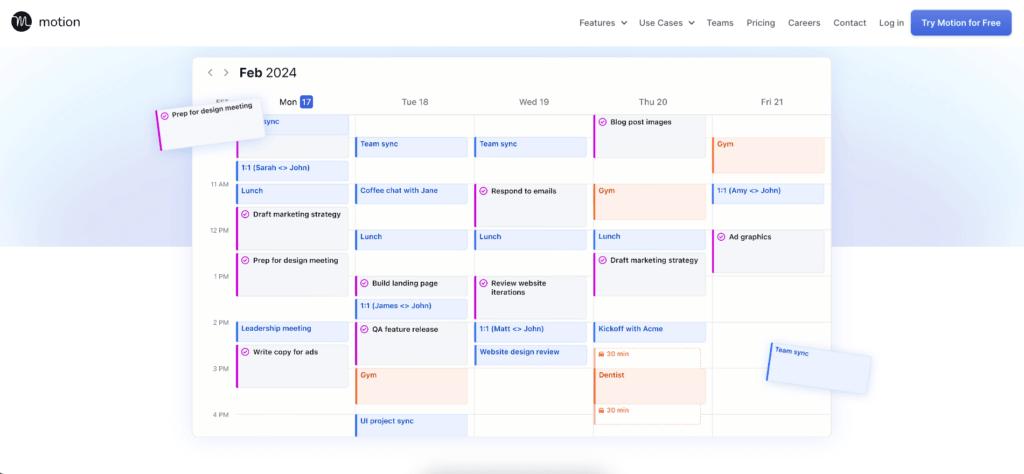Select the Wed 19 day header
Viewport: 1024px width, 474px height.
[x=534, y=103]
